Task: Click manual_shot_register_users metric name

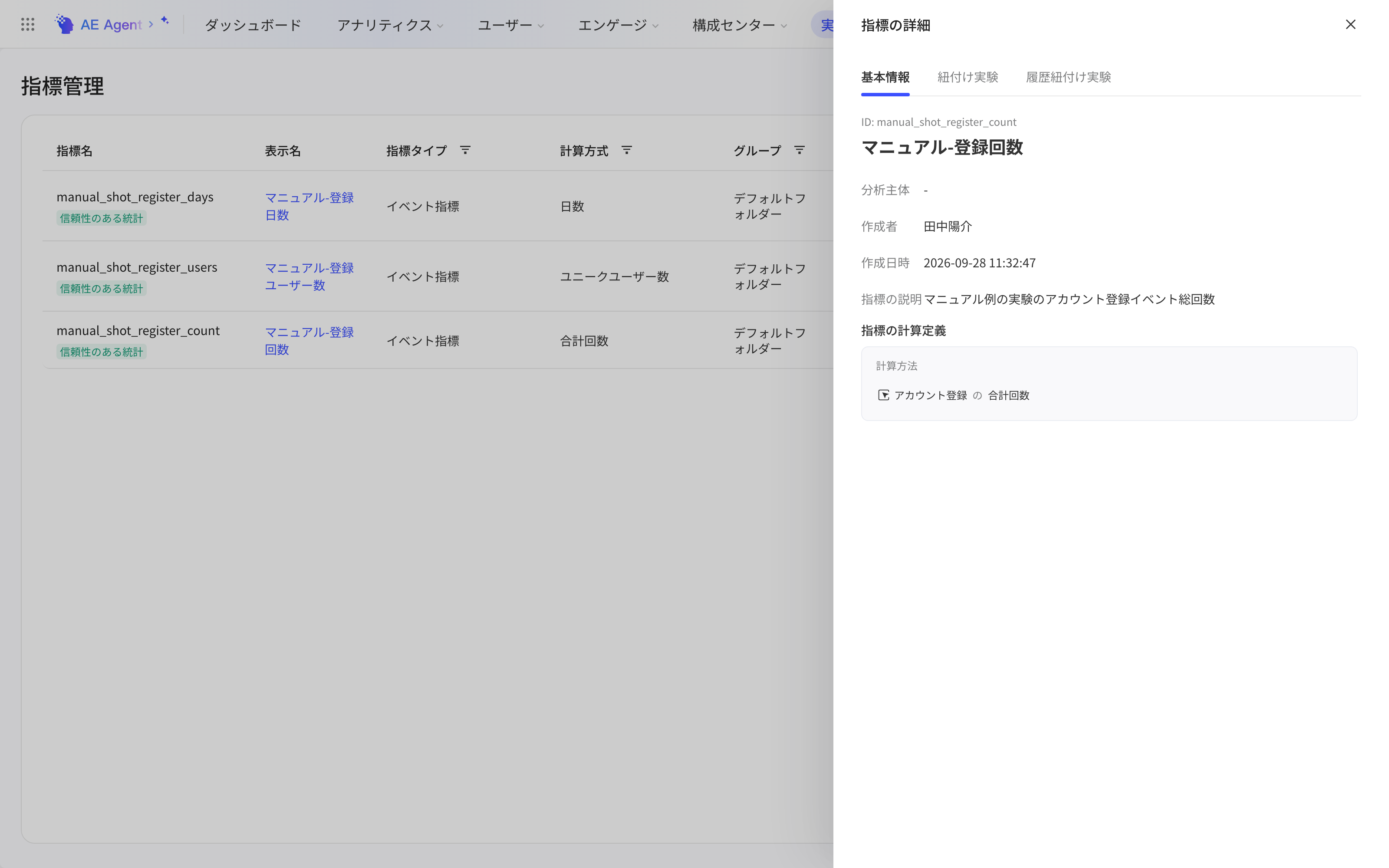Action: [x=137, y=267]
